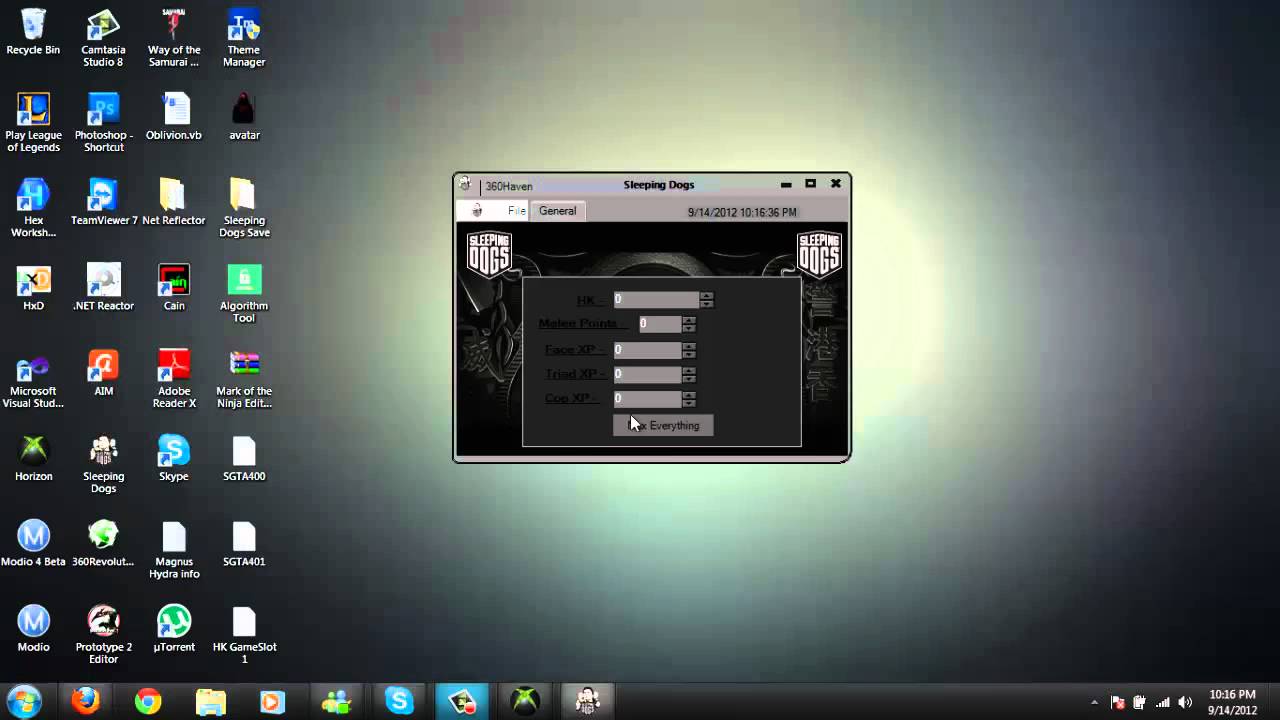Screen dimensions: 1280x720
Task: Increase Melee Points with up arrow
Action: pyautogui.click(x=688, y=320)
